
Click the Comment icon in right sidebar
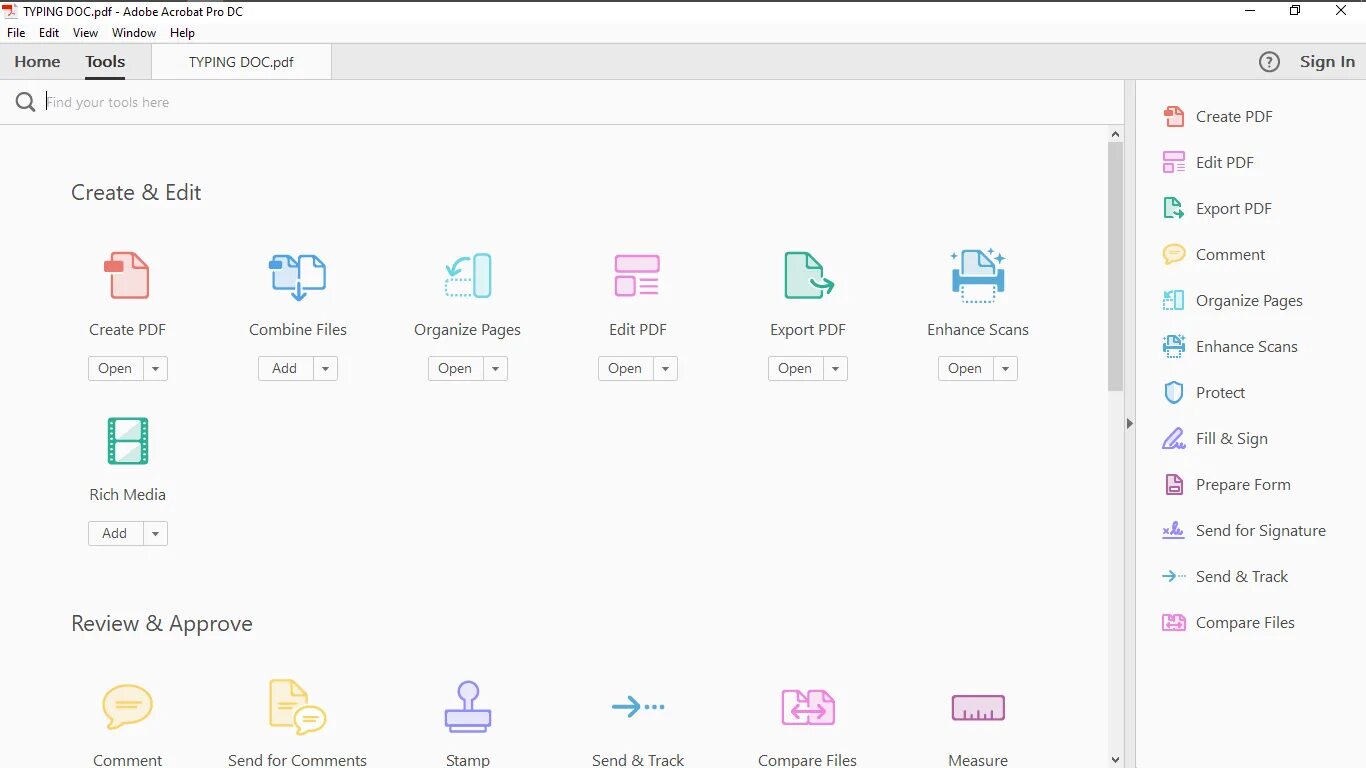1173,255
